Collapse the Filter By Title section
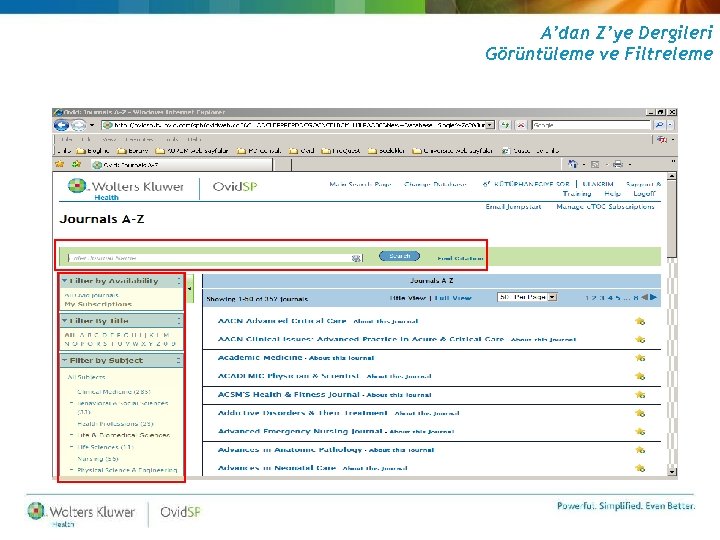Viewport: 720px width, 540px height. click(x=64, y=321)
